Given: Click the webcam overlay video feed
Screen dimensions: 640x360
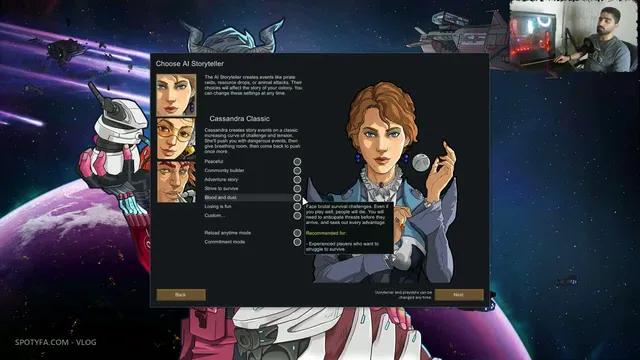Looking at the screenshot, I should (x=573, y=36).
